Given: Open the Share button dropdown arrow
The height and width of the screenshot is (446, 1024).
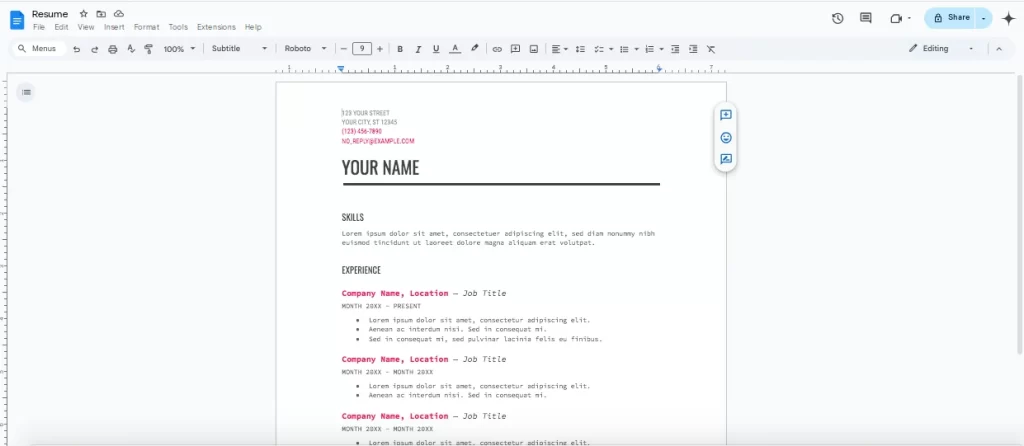Looking at the screenshot, I should pos(984,18).
